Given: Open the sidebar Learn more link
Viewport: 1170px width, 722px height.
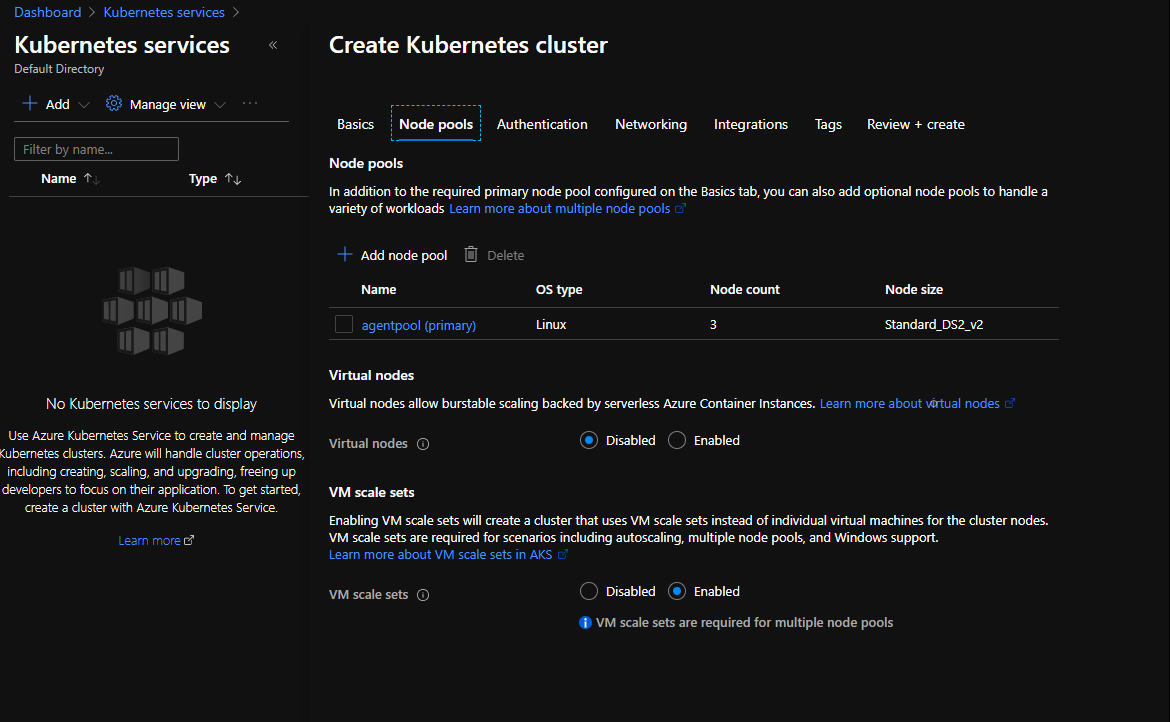Looking at the screenshot, I should 149,541.
